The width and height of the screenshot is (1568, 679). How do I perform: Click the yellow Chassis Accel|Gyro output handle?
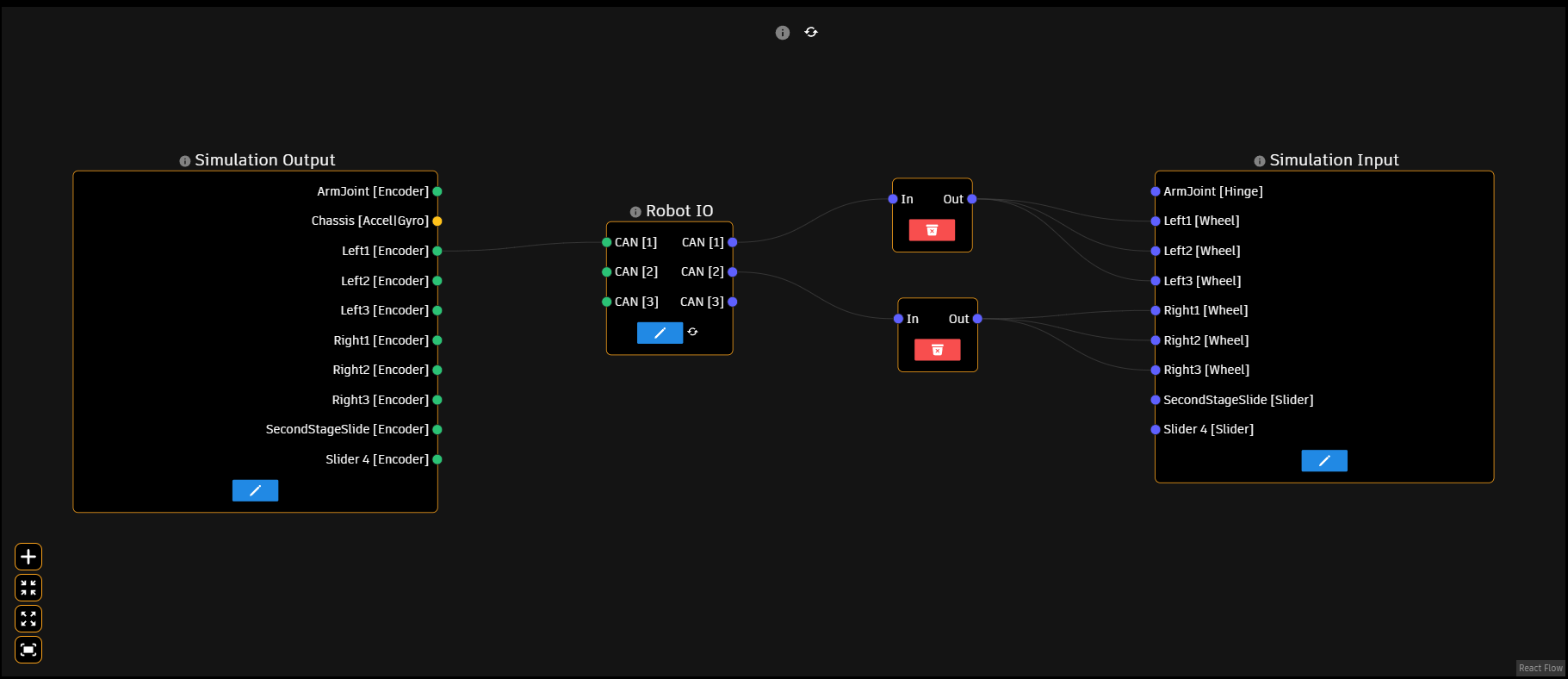click(x=437, y=221)
